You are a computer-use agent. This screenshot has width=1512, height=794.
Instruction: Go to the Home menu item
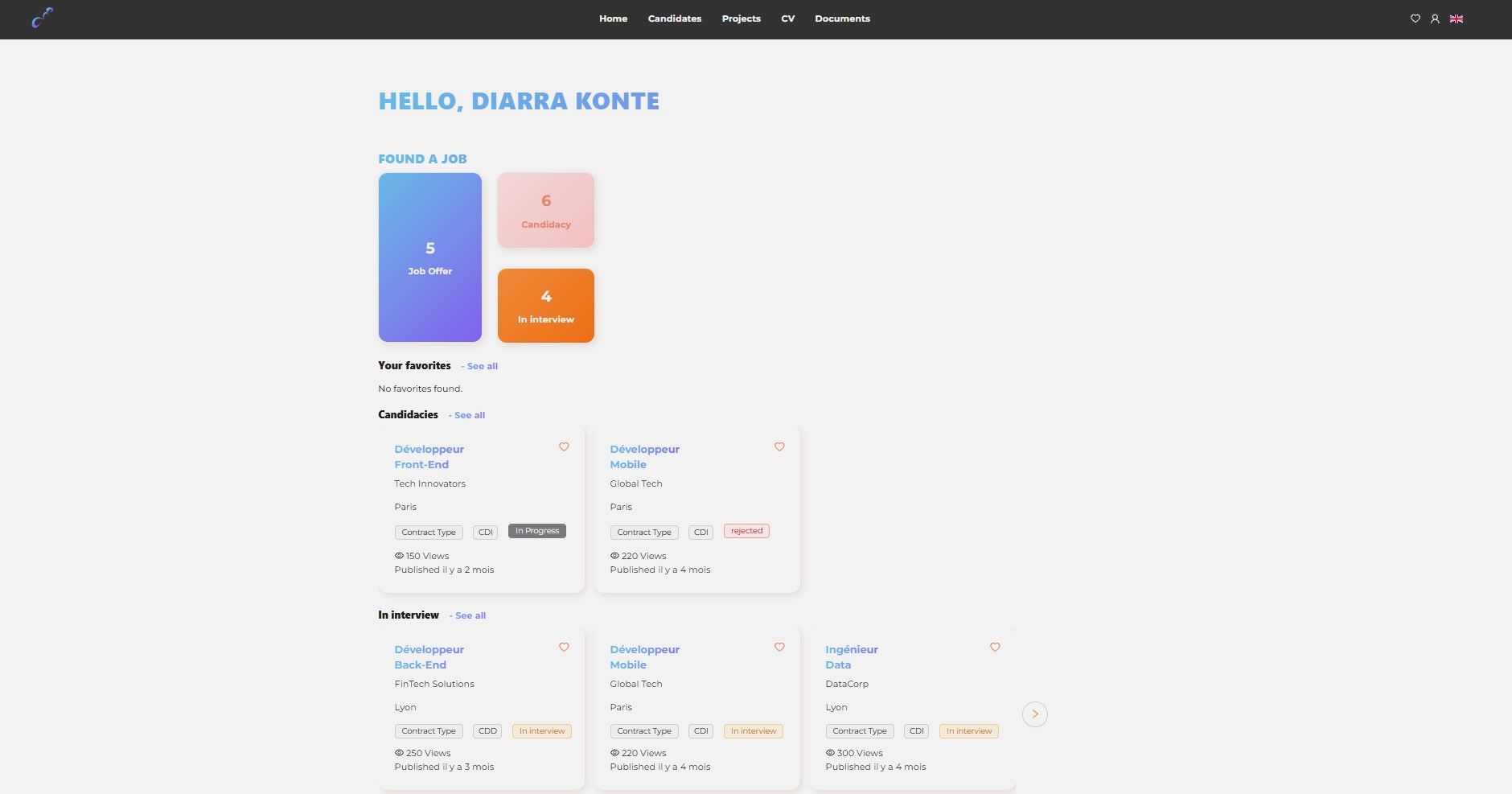click(613, 19)
